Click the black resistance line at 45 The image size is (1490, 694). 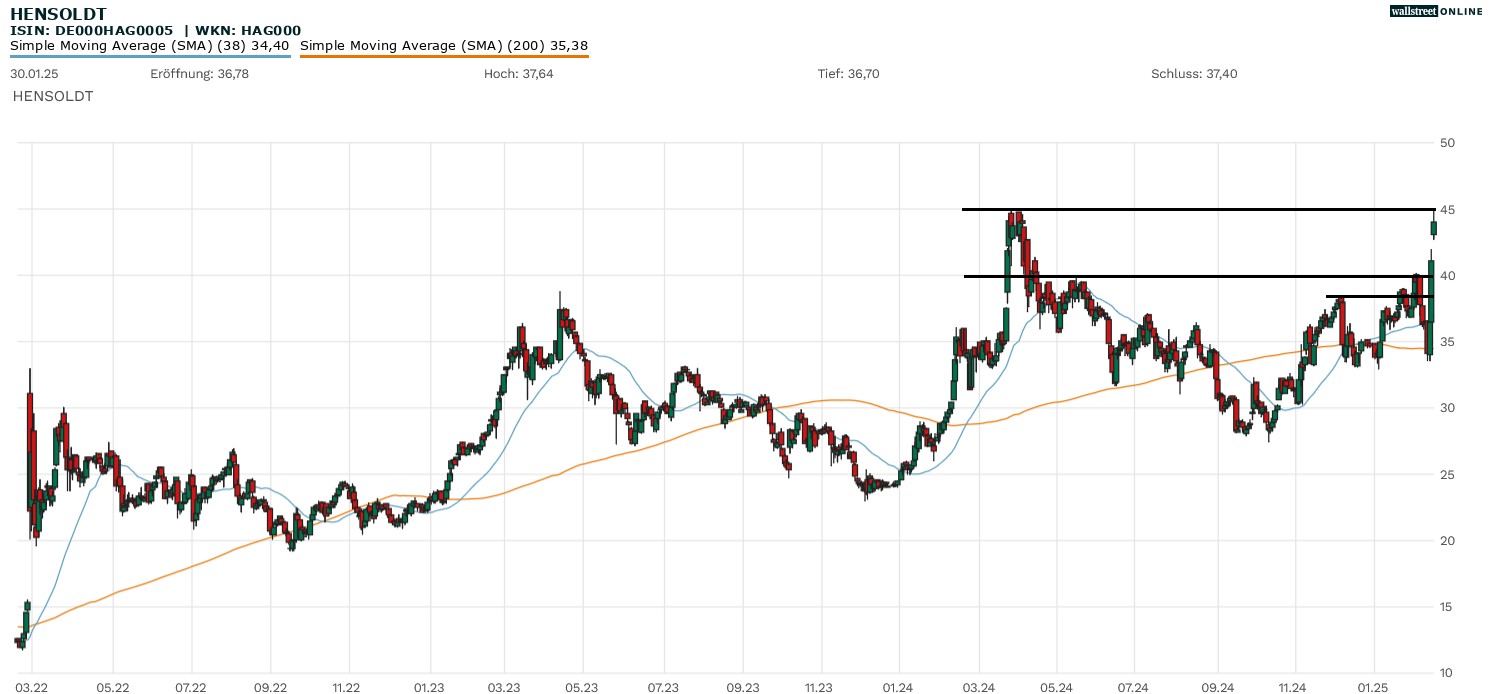(1200, 209)
